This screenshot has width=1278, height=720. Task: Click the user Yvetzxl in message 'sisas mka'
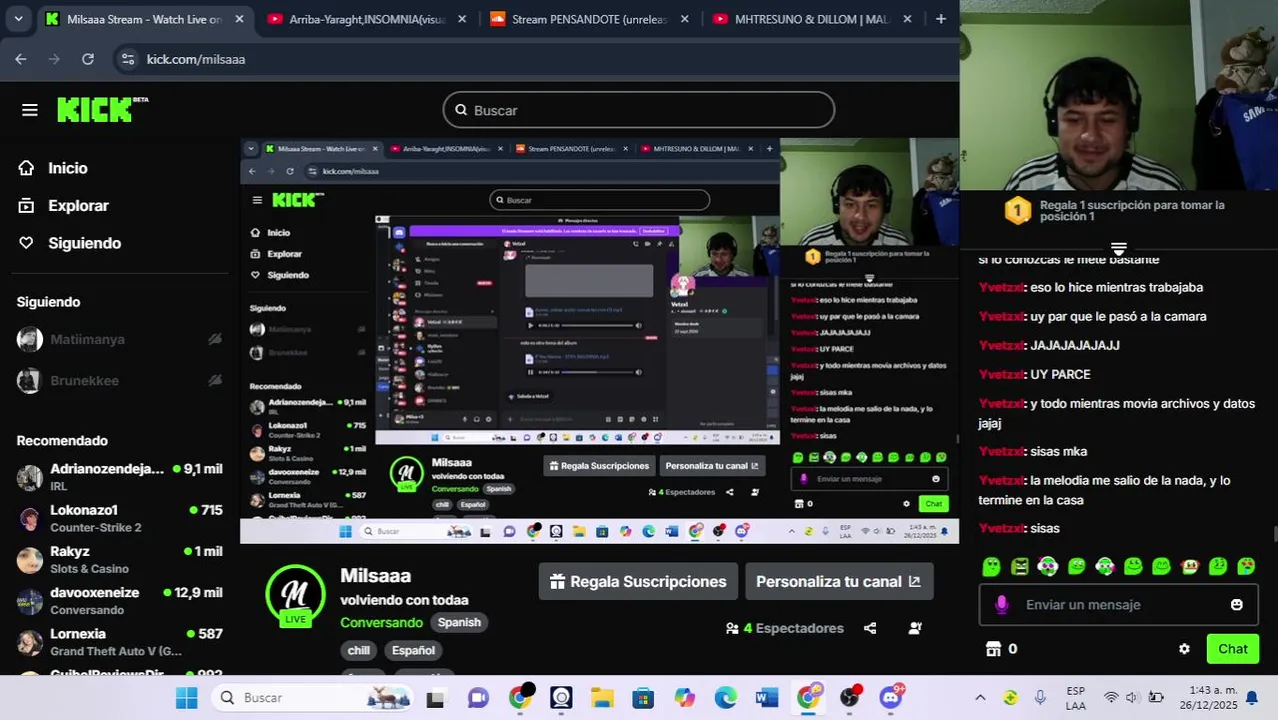[x=1000, y=451]
